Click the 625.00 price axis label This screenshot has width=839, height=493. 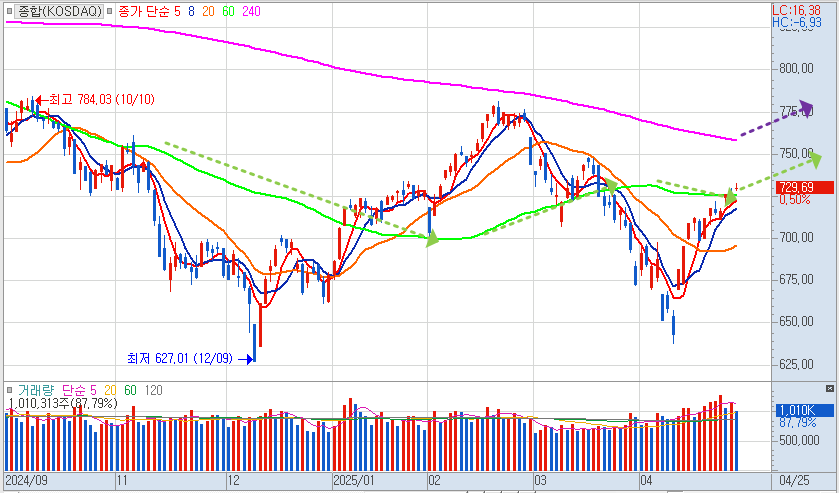797,364
